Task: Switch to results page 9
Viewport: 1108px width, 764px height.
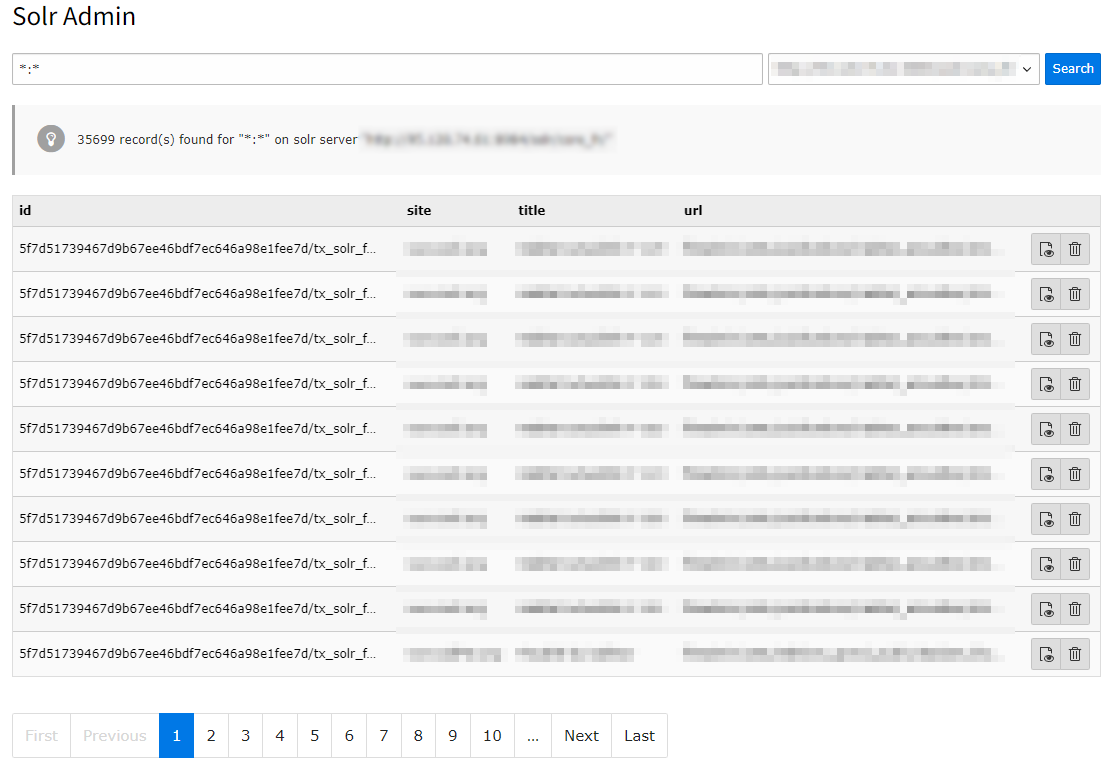Action: pos(453,736)
